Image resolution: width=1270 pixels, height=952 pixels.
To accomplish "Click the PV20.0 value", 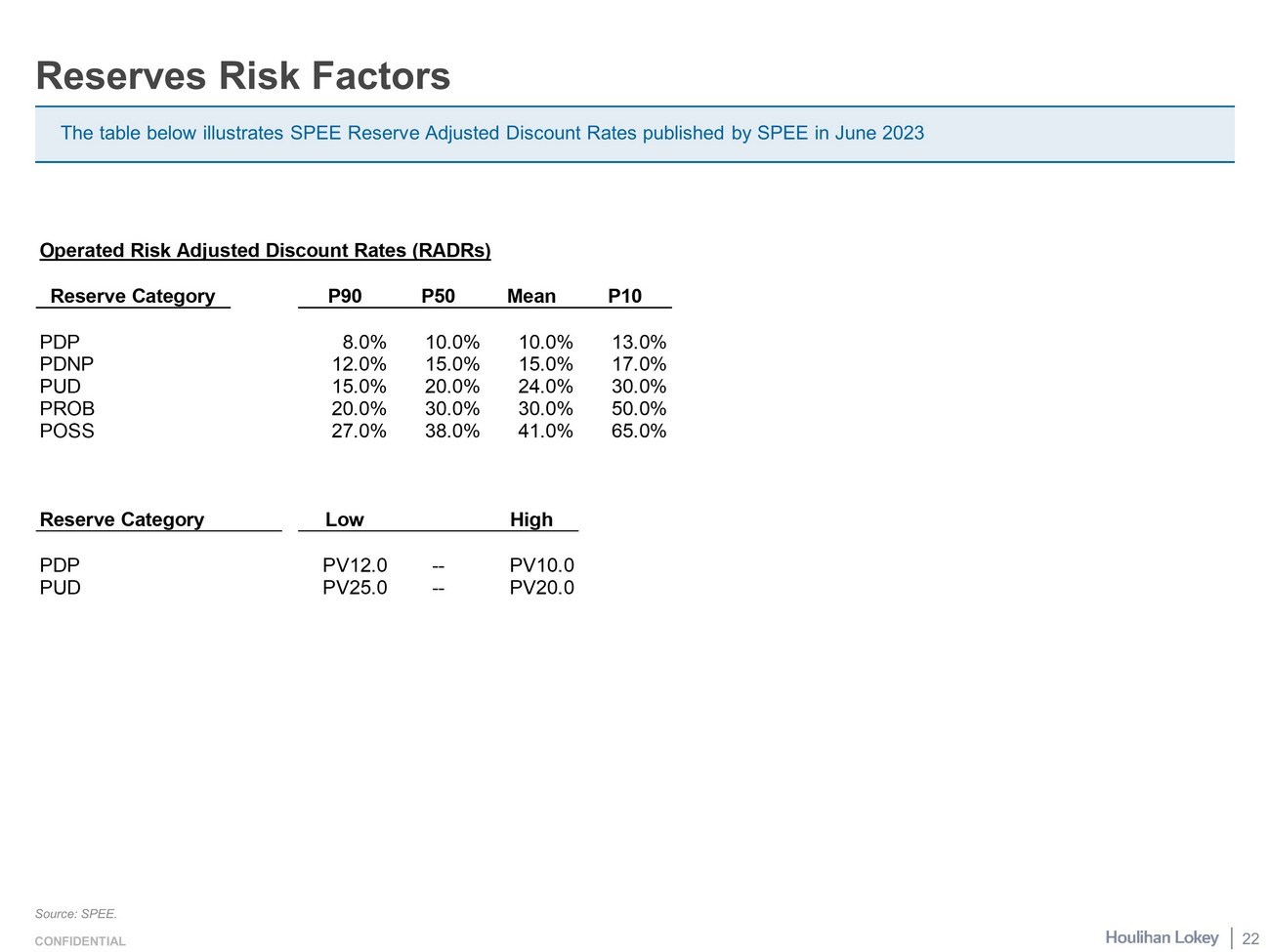I will tap(541, 588).
